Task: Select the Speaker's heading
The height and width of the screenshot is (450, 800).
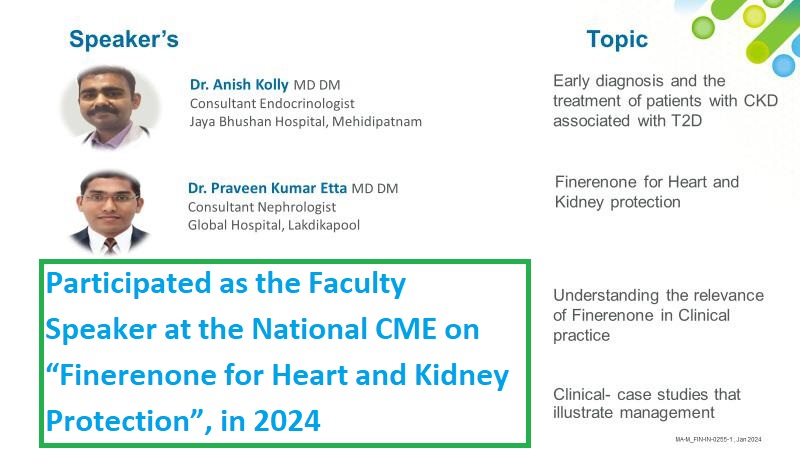Action: (x=124, y=39)
